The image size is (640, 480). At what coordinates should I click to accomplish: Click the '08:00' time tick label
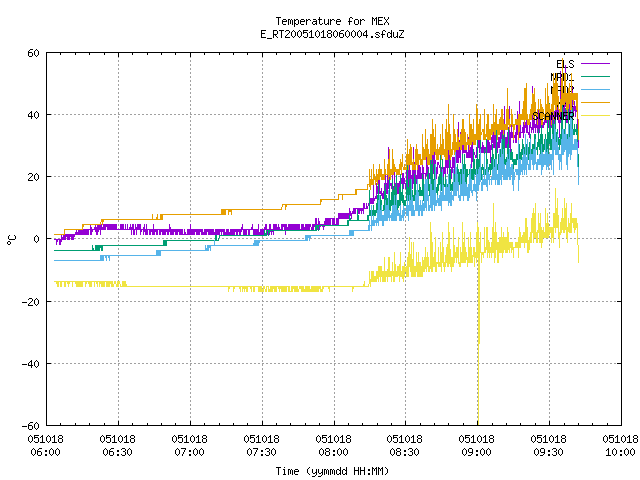point(333,452)
